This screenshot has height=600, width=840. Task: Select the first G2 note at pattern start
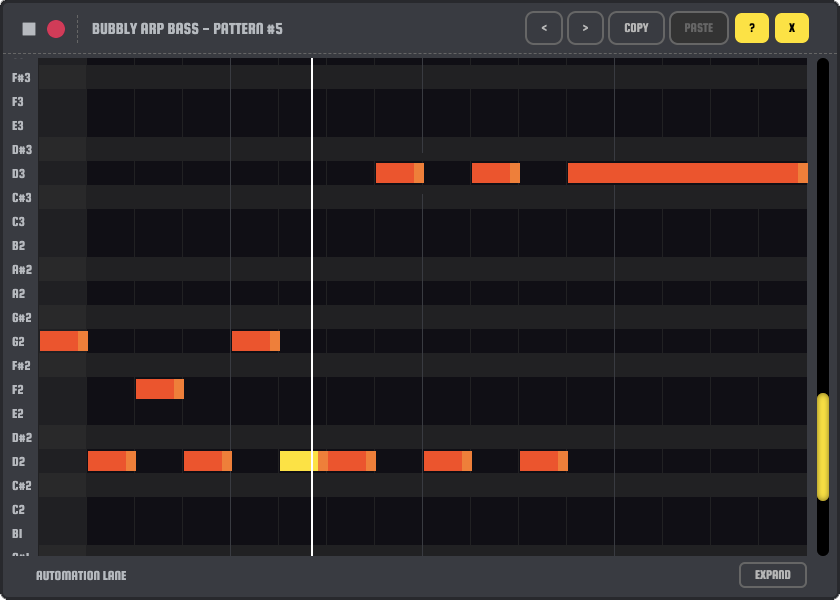(x=63, y=341)
